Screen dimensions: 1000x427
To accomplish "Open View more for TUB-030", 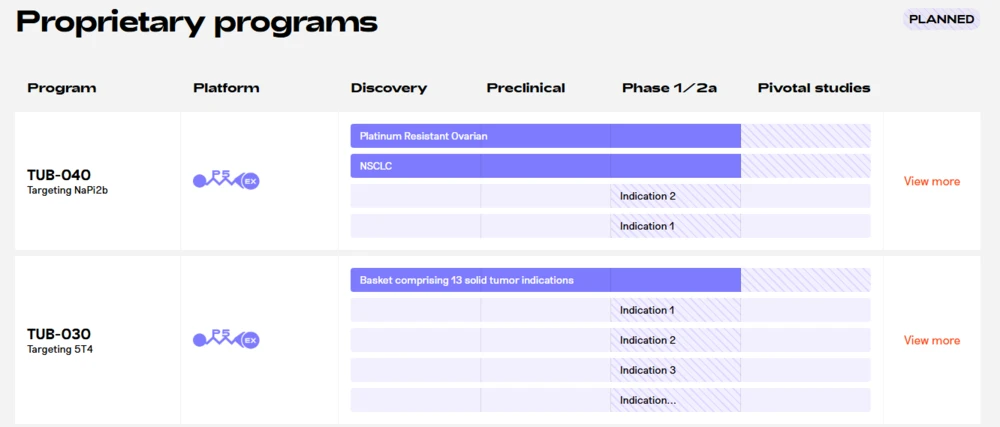I will (931, 340).
